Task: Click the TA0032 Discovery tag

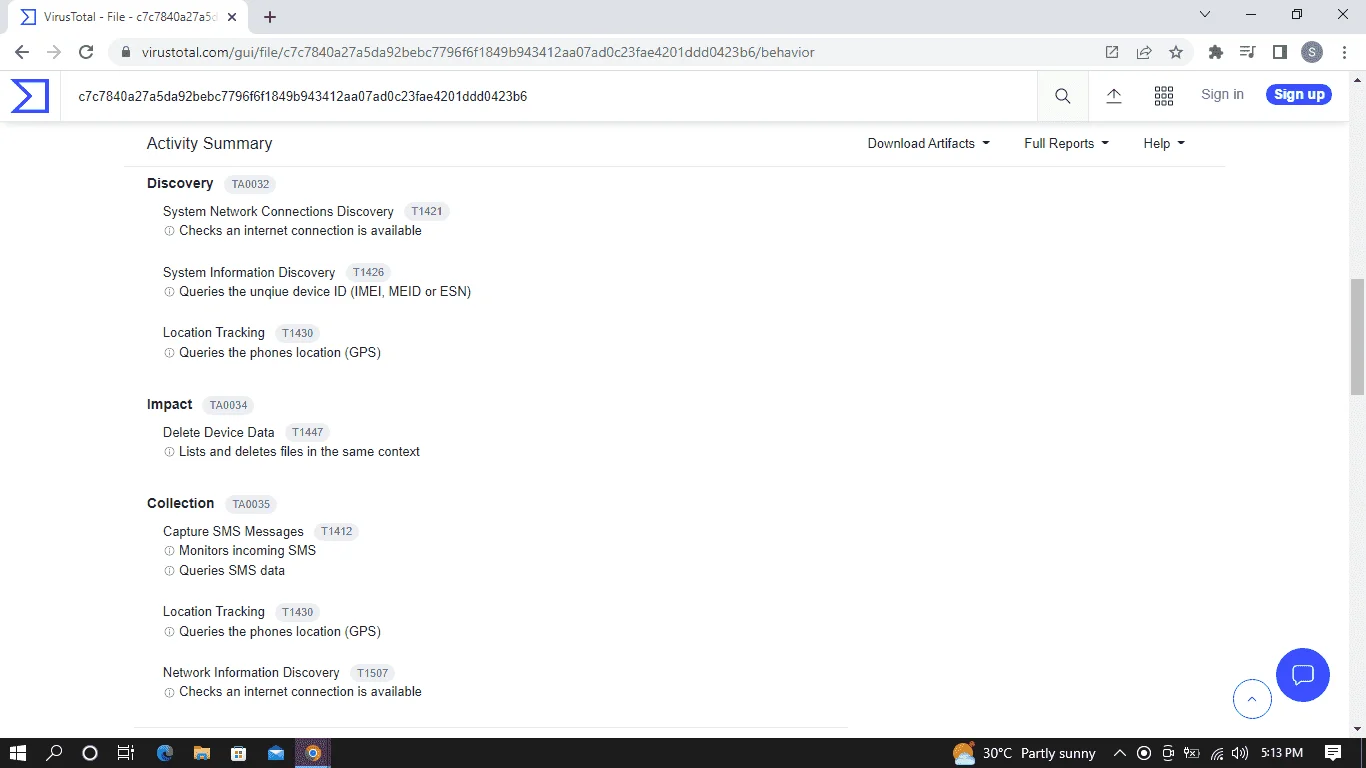Action: pos(250,184)
